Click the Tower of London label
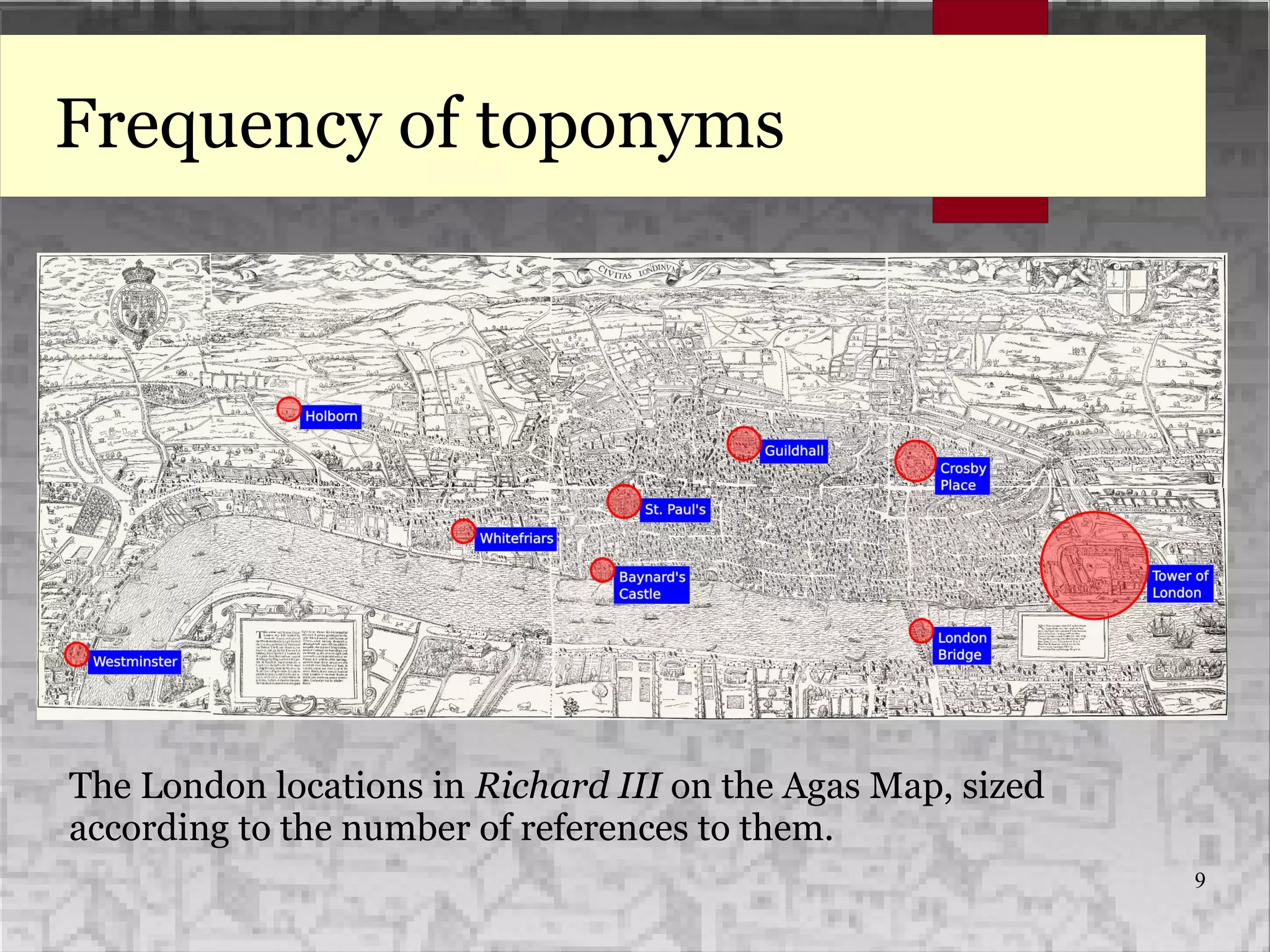Viewport: 1270px width, 952px height. tap(1180, 584)
